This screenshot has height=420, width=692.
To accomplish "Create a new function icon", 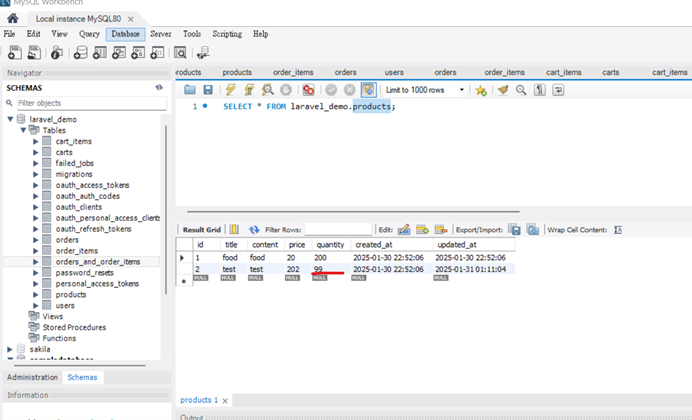I will click(x=157, y=52).
